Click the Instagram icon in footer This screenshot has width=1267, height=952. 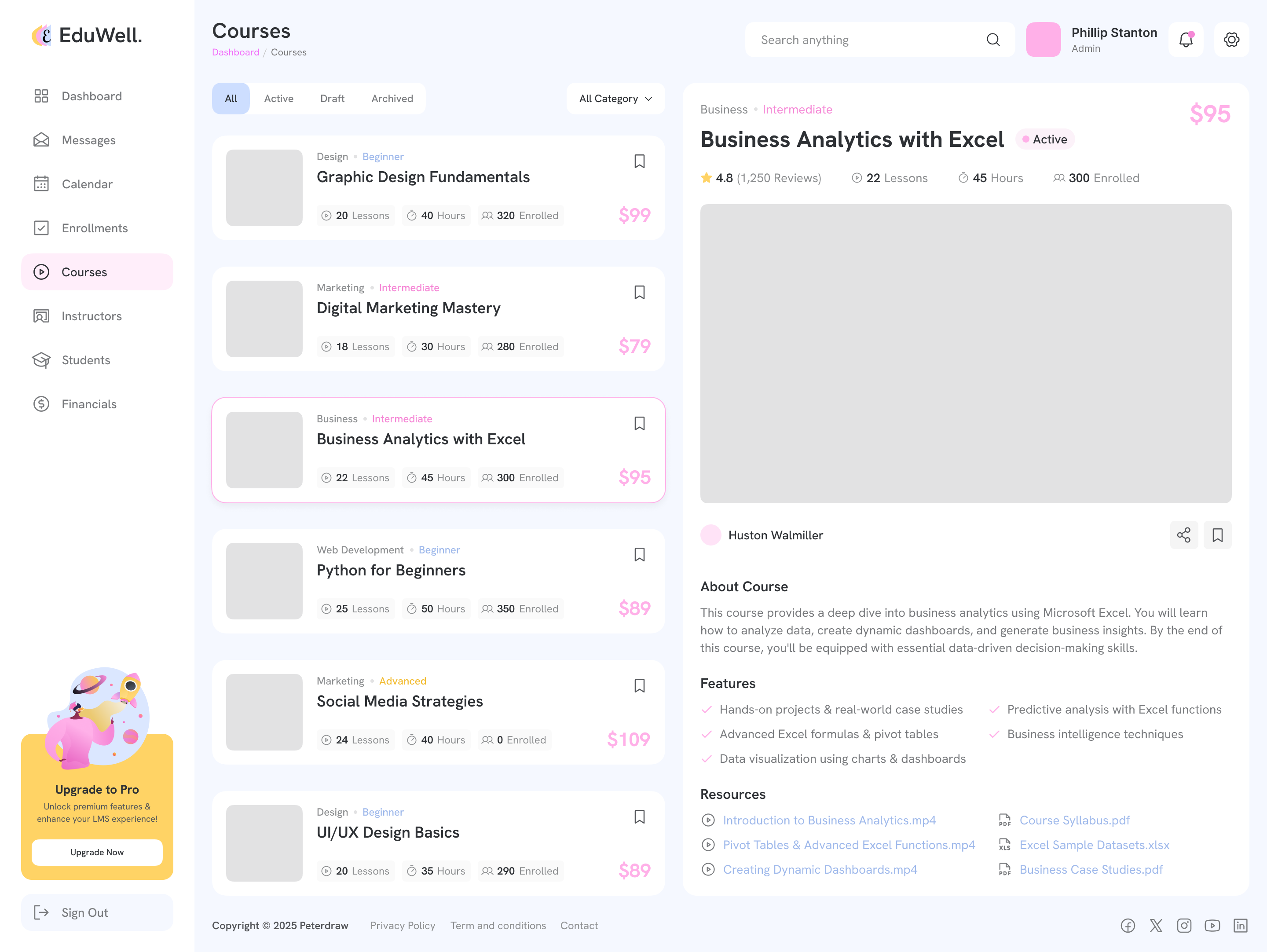point(1184,926)
